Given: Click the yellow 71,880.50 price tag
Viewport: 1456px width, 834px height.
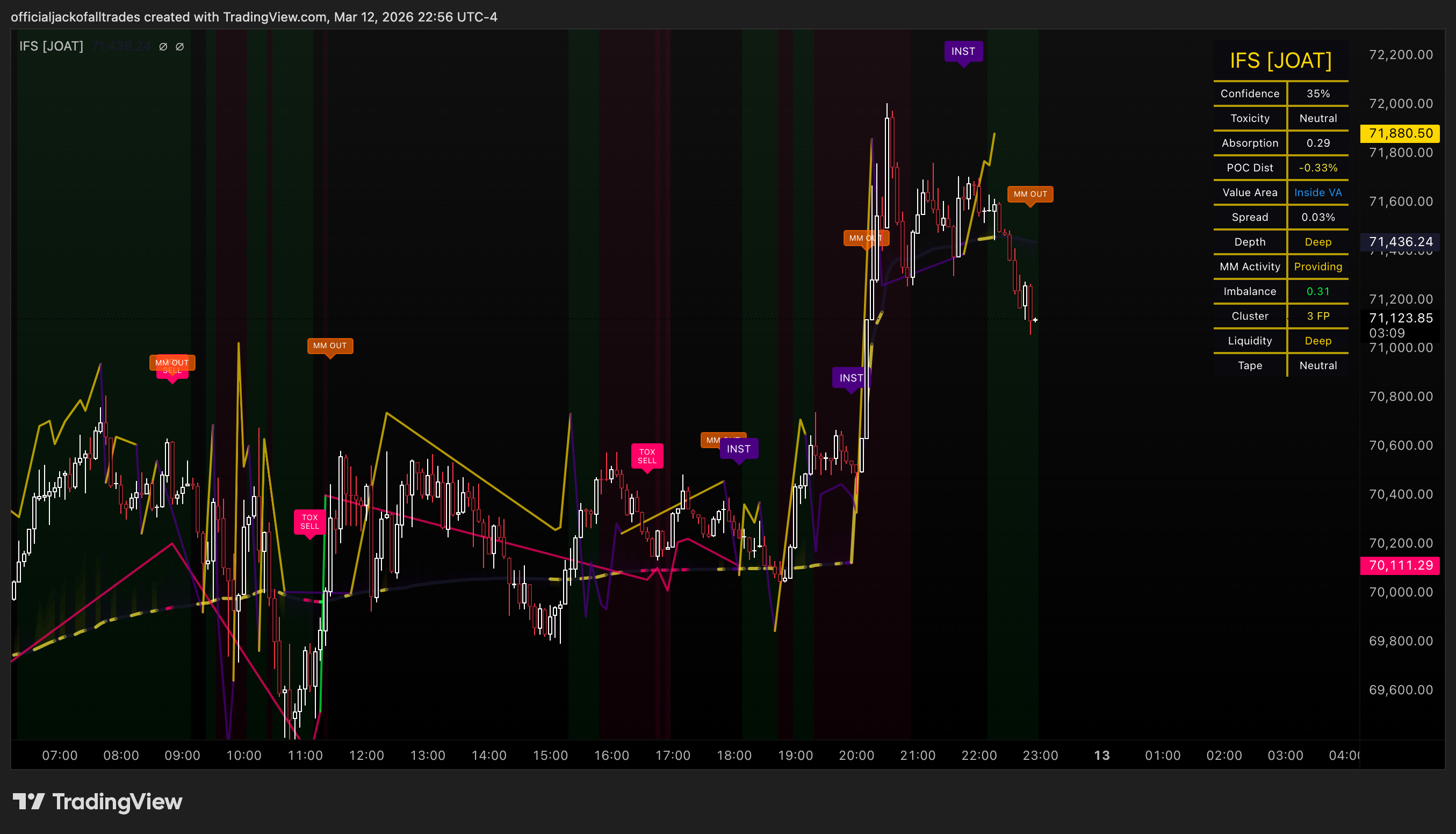Looking at the screenshot, I should (1400, 133).
